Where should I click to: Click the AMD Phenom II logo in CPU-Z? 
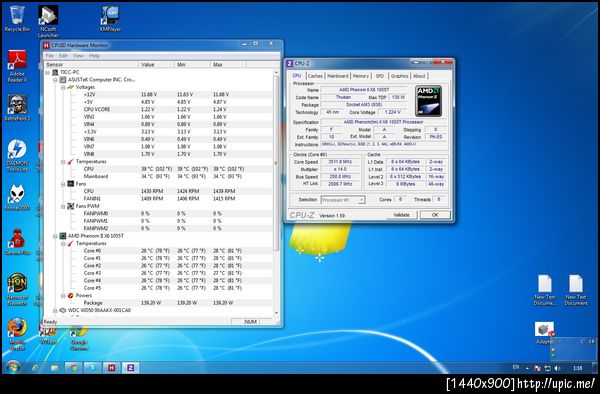429,101
